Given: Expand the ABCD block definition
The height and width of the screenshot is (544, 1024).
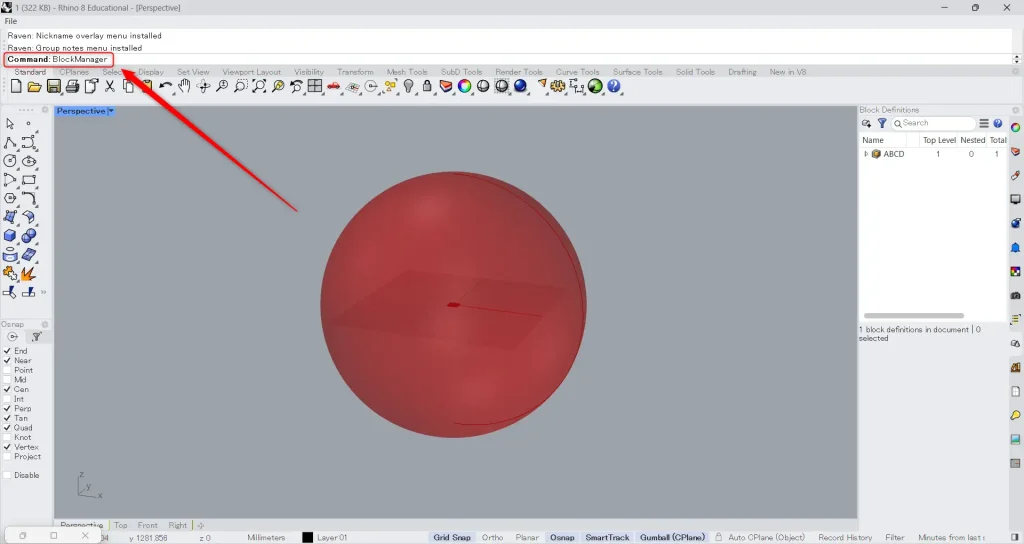Looking at the screenshot, I should click(x=866, y=154).
